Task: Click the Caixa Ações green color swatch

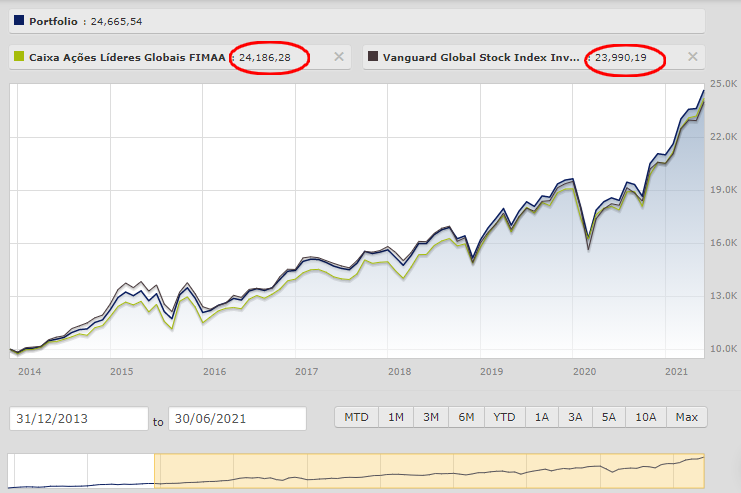Action: [18, 57]
